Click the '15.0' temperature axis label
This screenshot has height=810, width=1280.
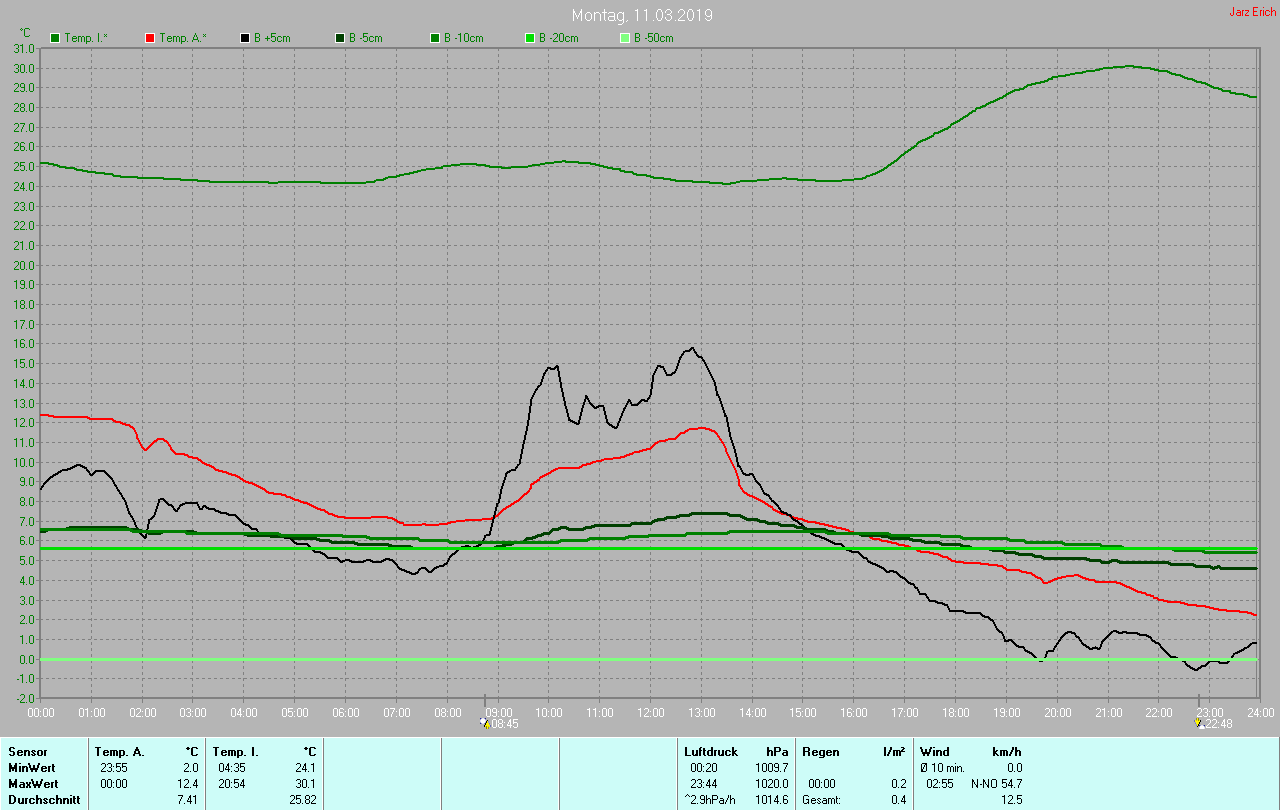(x=25, y=364)
